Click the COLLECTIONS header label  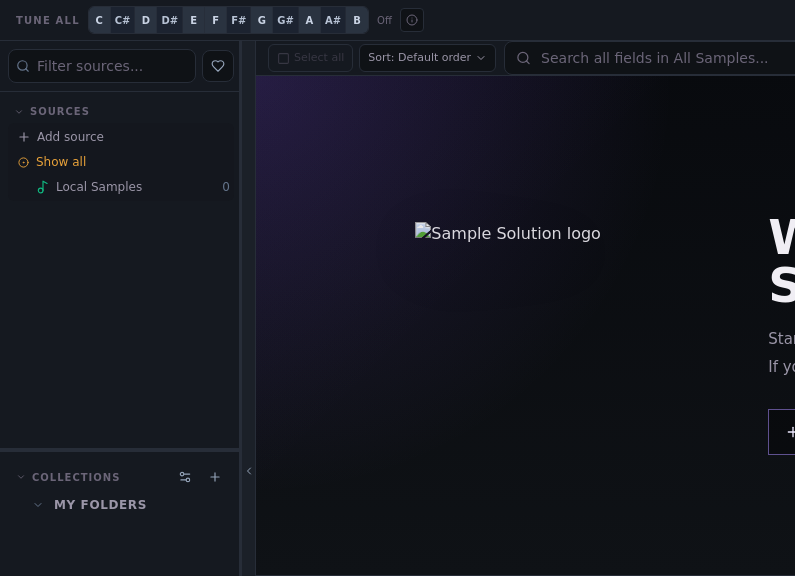pos(76,477)
